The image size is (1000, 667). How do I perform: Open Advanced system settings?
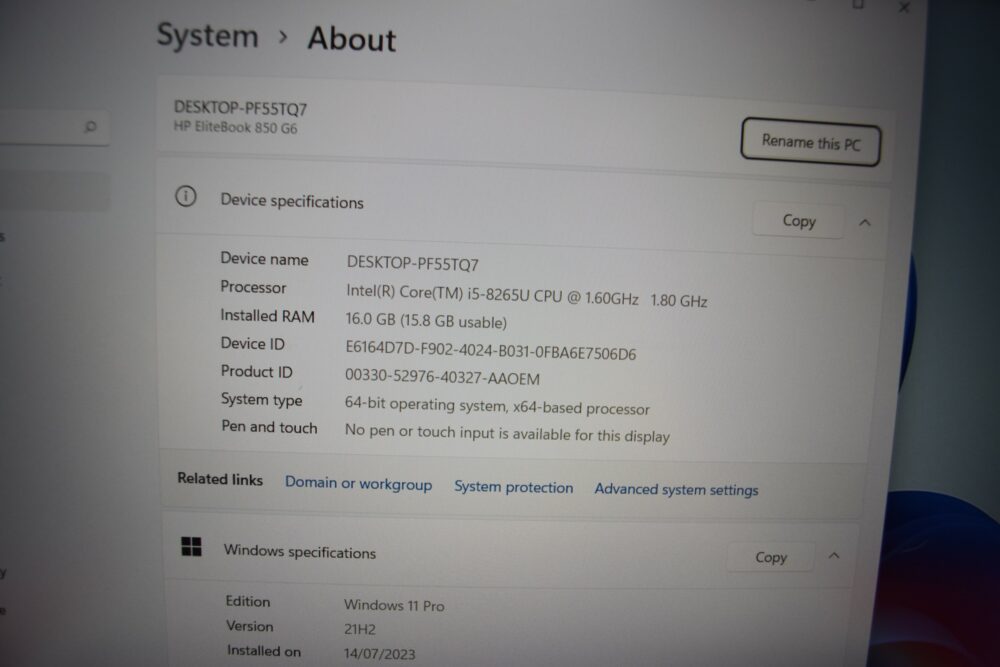point(676,489)
